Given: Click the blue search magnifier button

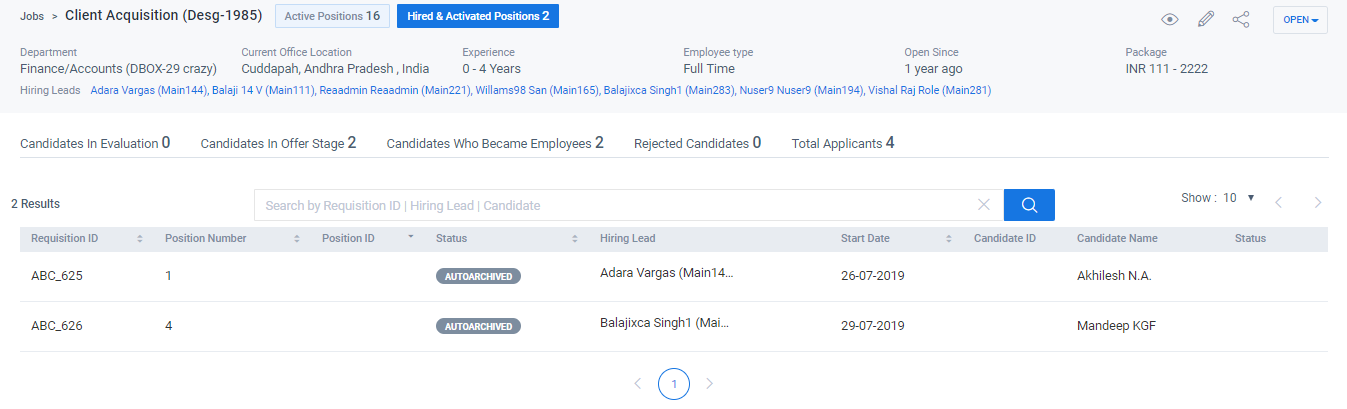Looking at the screenshot, I should click(x=1029, y=205).
